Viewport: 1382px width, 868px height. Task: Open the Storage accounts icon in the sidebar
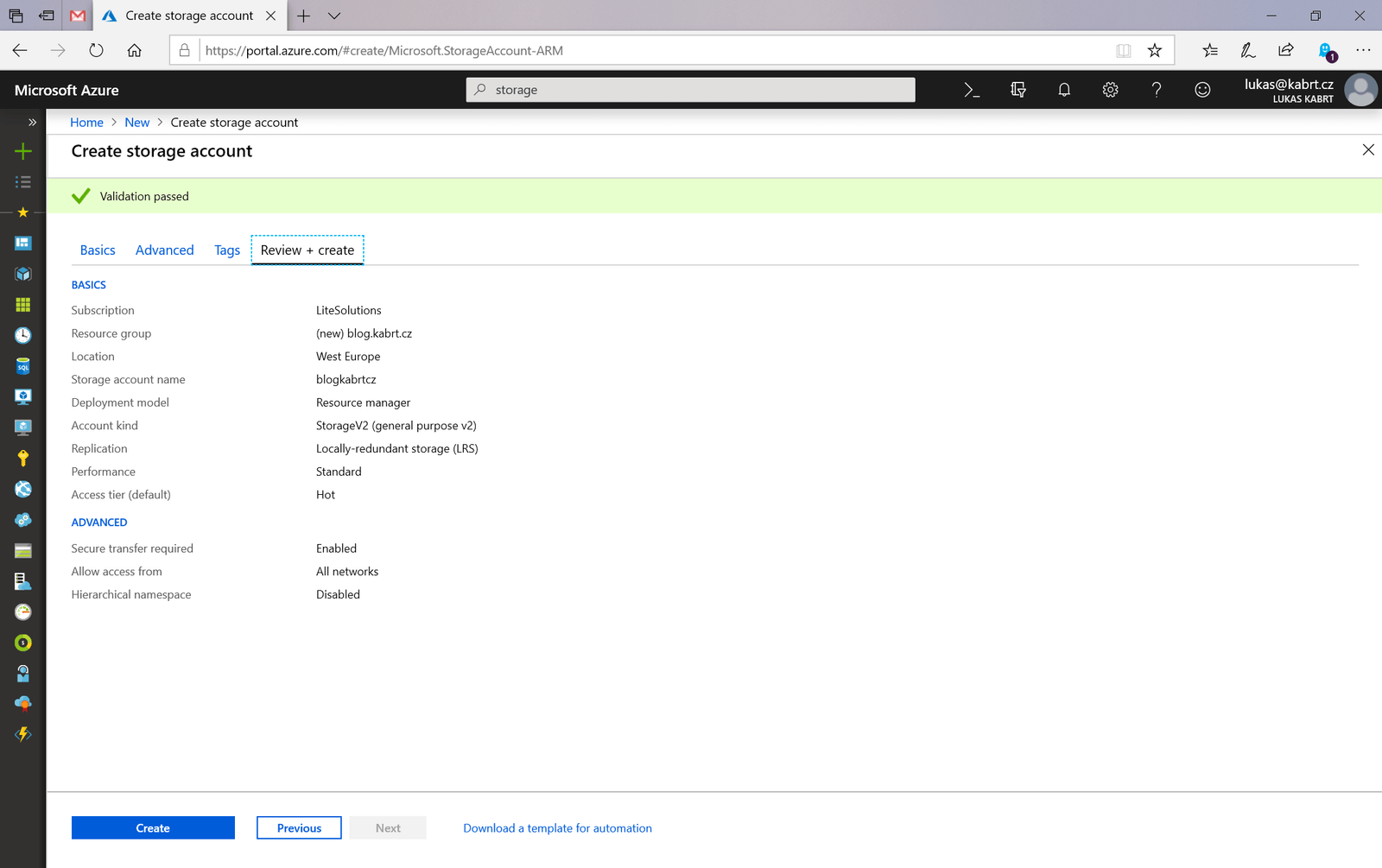[23, 550]
